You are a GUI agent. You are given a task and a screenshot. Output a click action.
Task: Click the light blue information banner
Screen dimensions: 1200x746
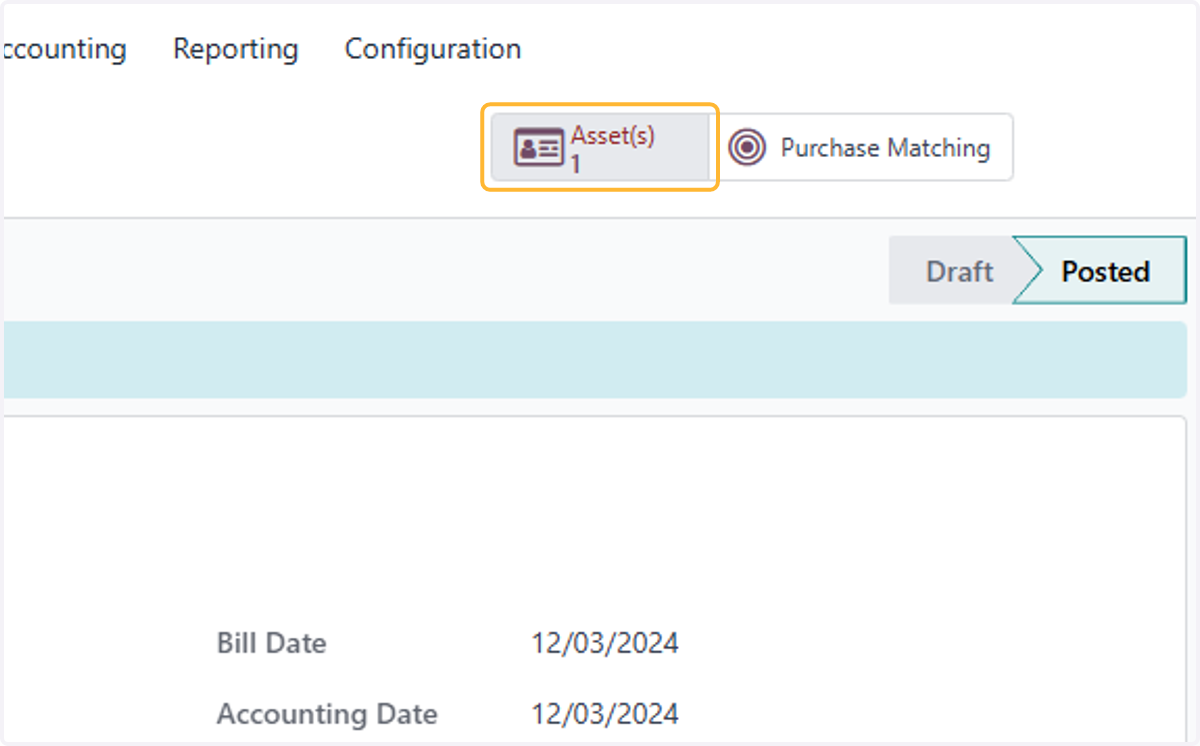(594, 360)
